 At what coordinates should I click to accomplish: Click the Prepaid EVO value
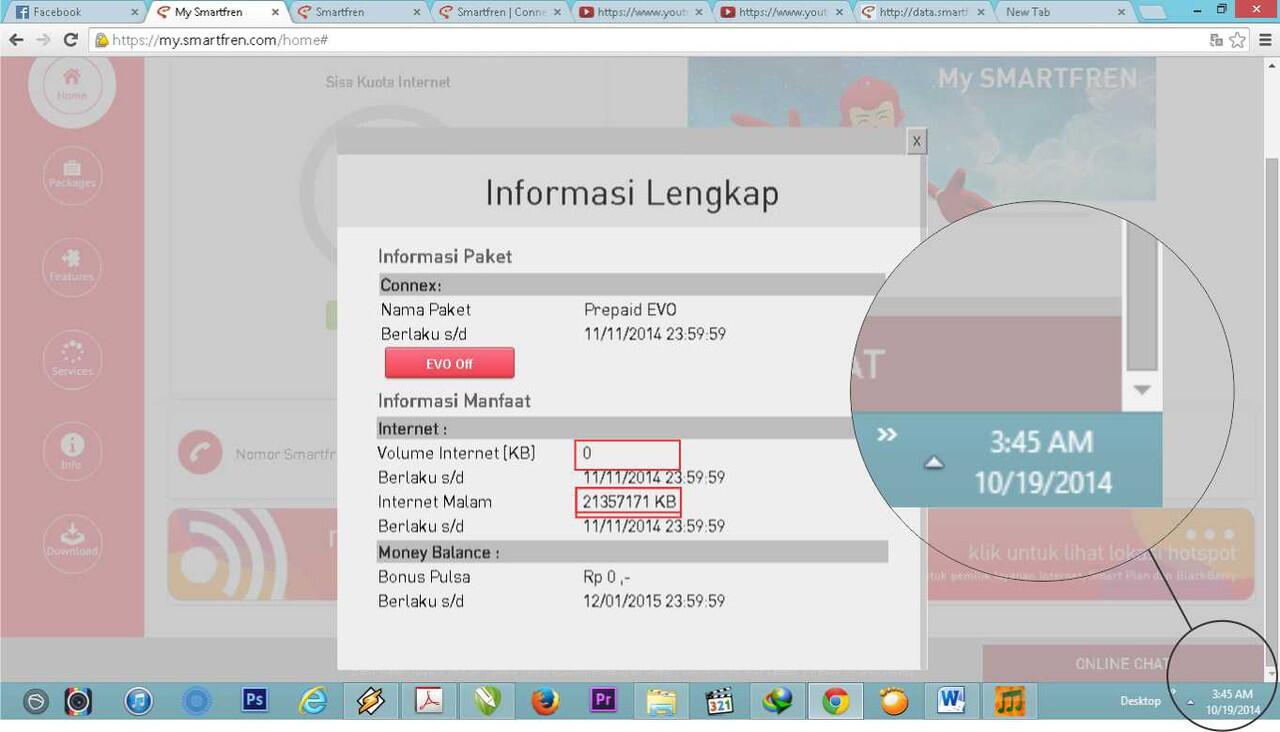(630, 309)
